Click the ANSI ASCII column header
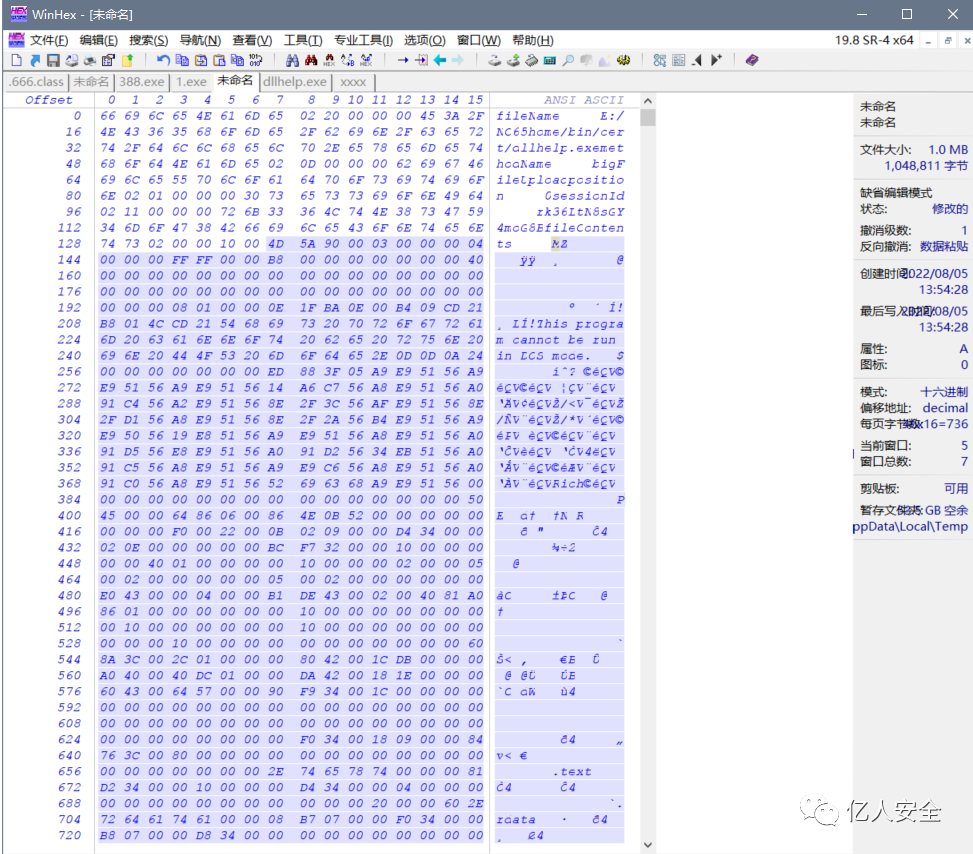The image size is (973, 854). pos(583,100)
